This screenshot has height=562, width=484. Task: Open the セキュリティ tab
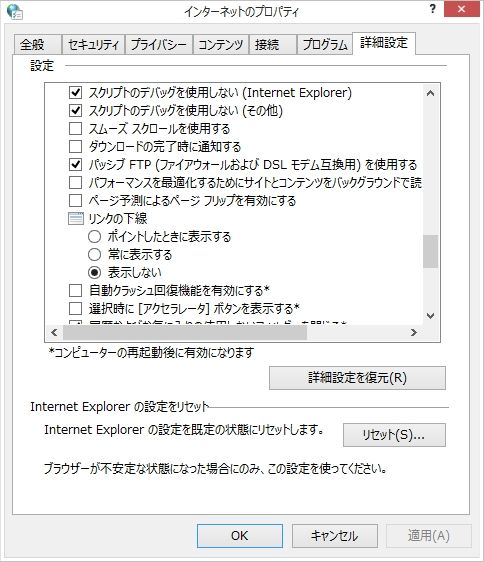(x=93, y=45)
